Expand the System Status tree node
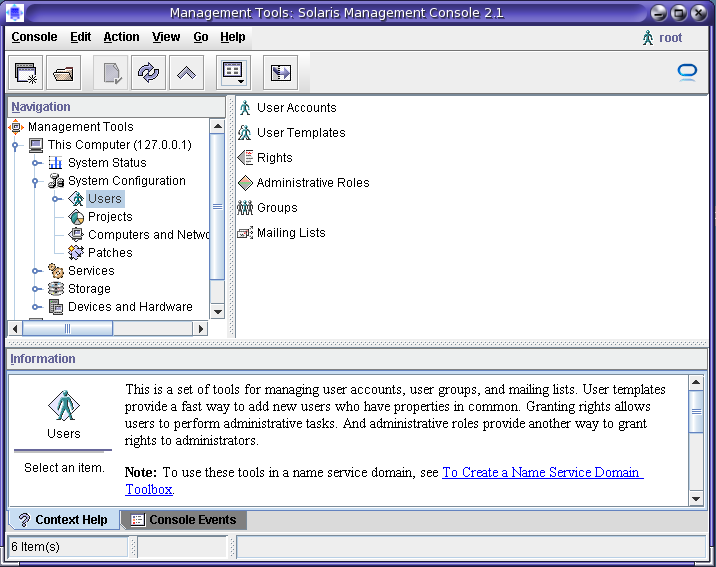Screen dimensions: 716x567 pos(36,163)
